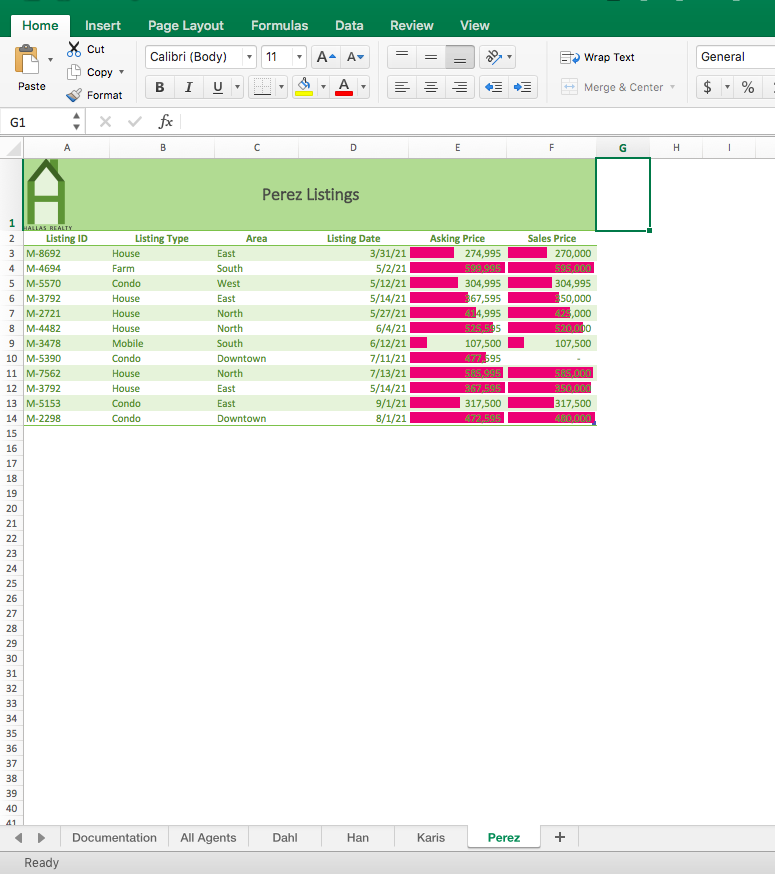Viewport: 775px width, 874px height.
Task: Click the Select All corner triangle
Action: click(12, 148)
